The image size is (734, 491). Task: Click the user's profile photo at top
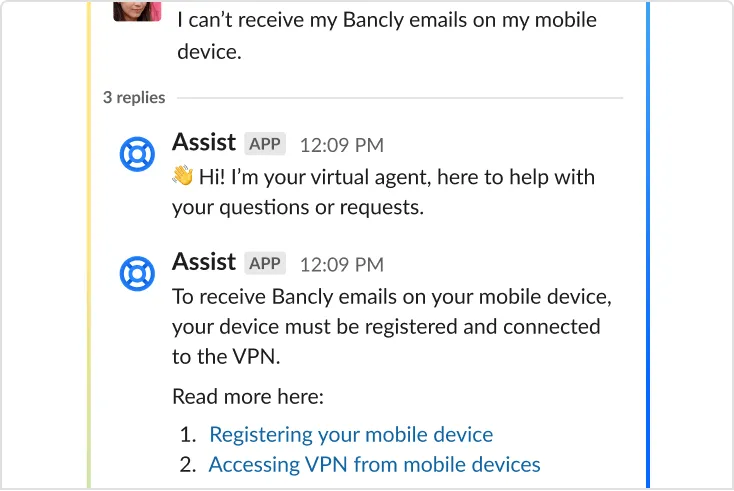pyautogui.click(x=137, y=10)
